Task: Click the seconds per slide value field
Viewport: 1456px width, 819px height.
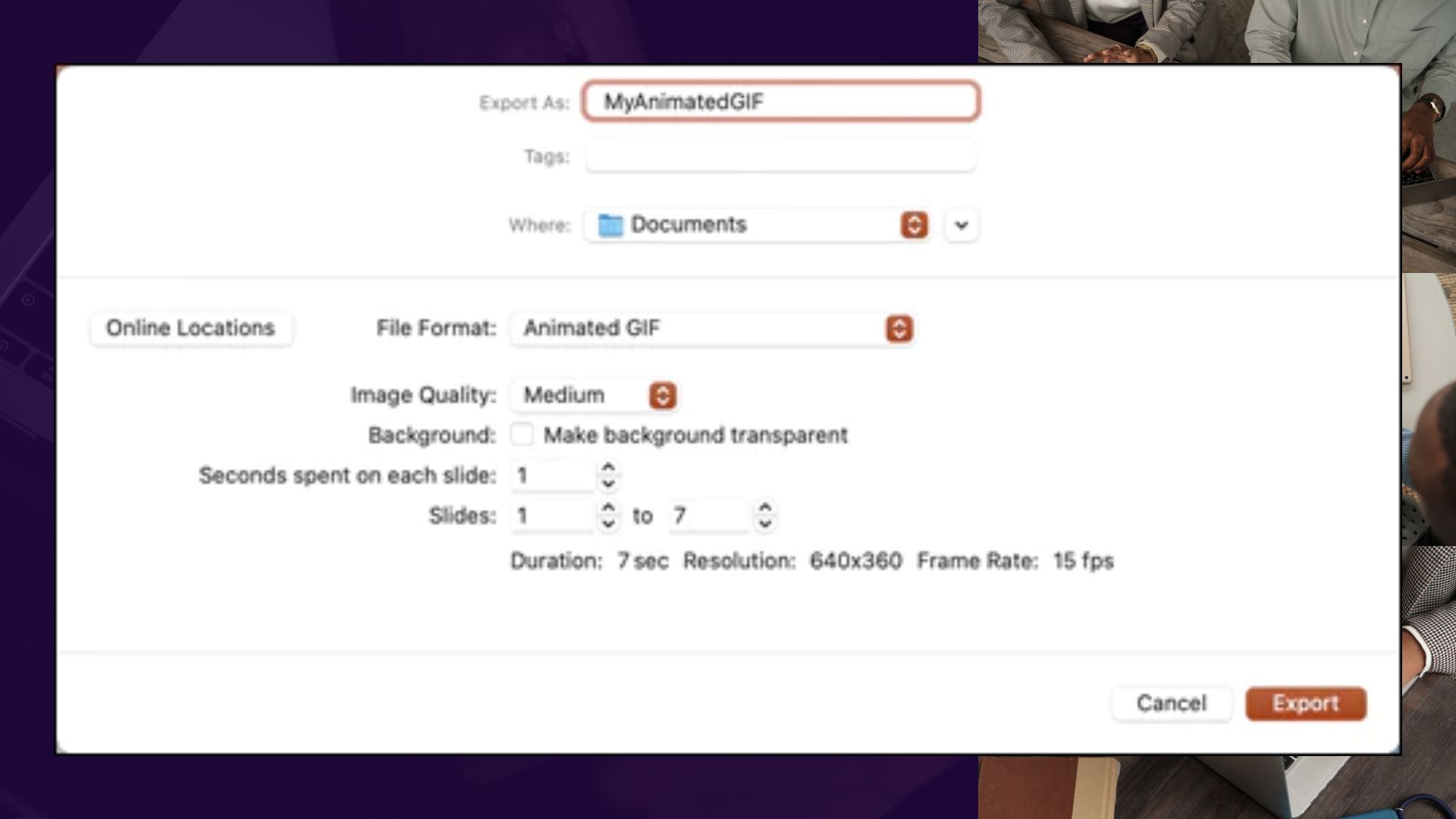Action: 553,475
